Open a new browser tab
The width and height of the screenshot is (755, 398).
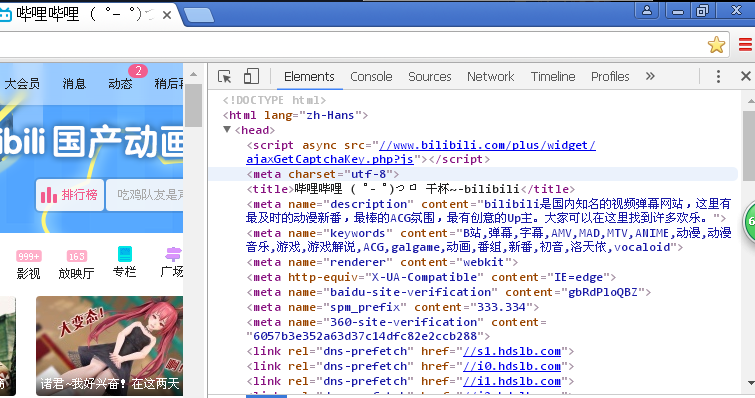pyautogui.click(x=198, y=15)
